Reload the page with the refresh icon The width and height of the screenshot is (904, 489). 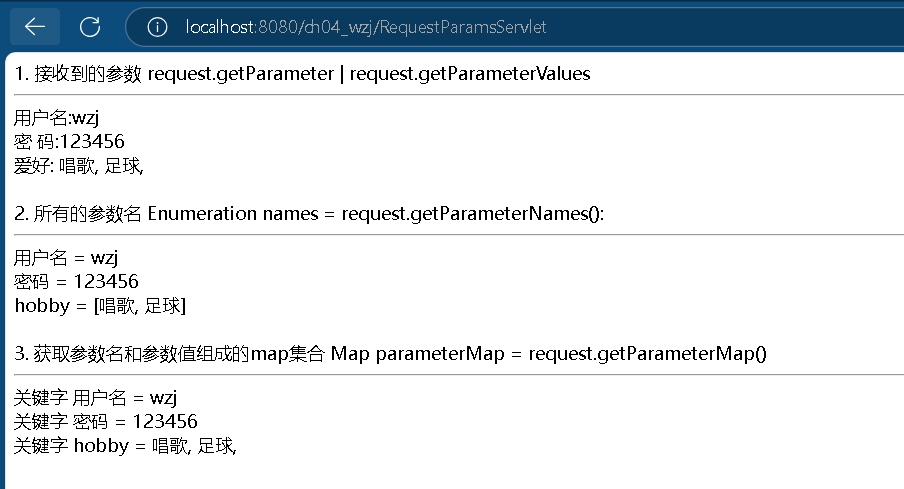click(x=89, y=27)
